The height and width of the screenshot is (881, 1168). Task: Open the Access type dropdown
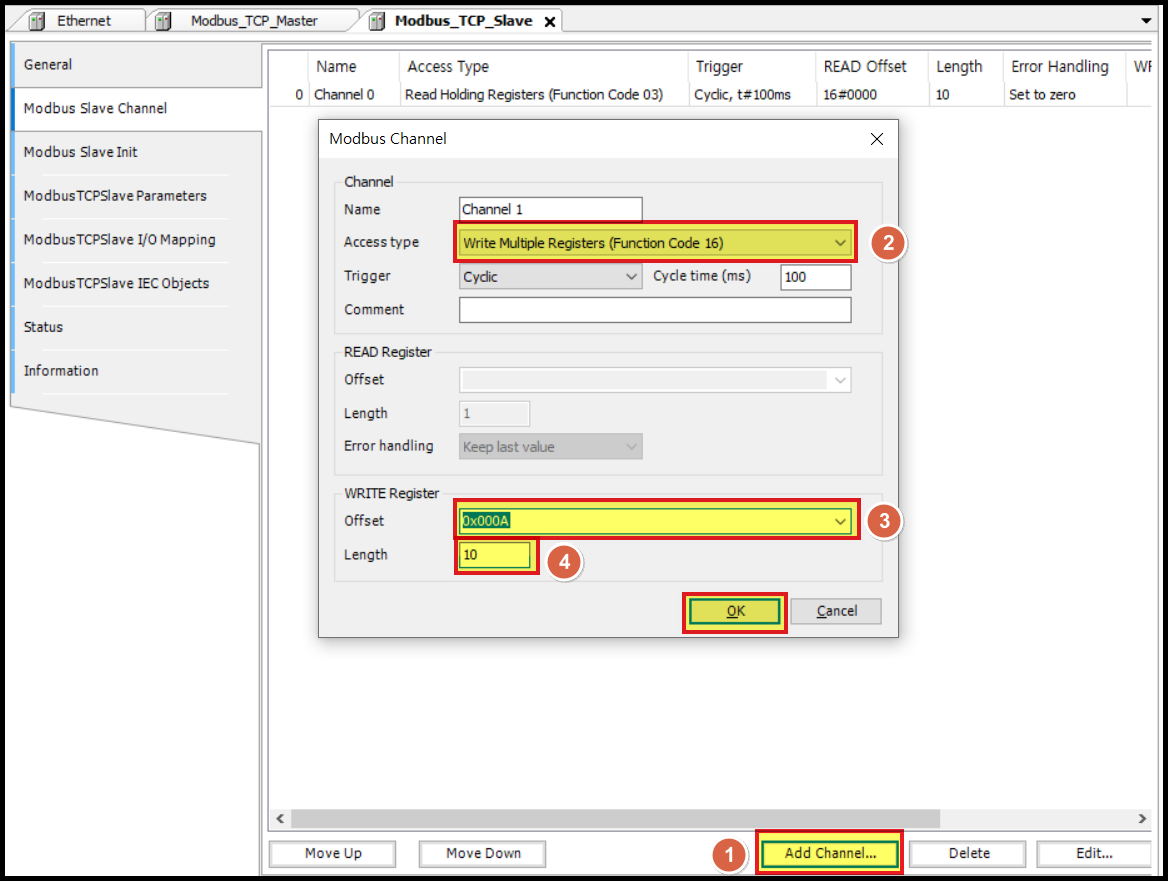click(841, 242)
